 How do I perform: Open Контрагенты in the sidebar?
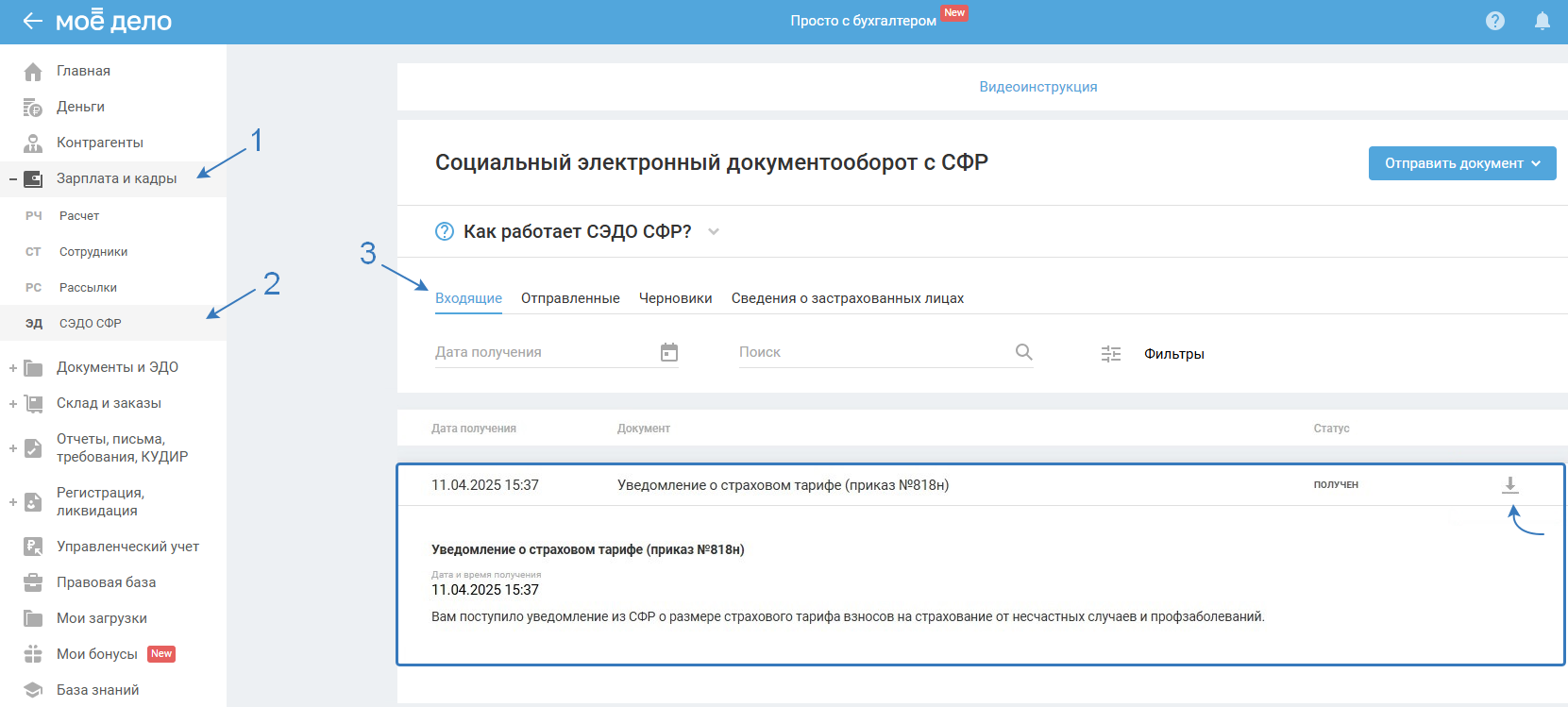point(100,143)
